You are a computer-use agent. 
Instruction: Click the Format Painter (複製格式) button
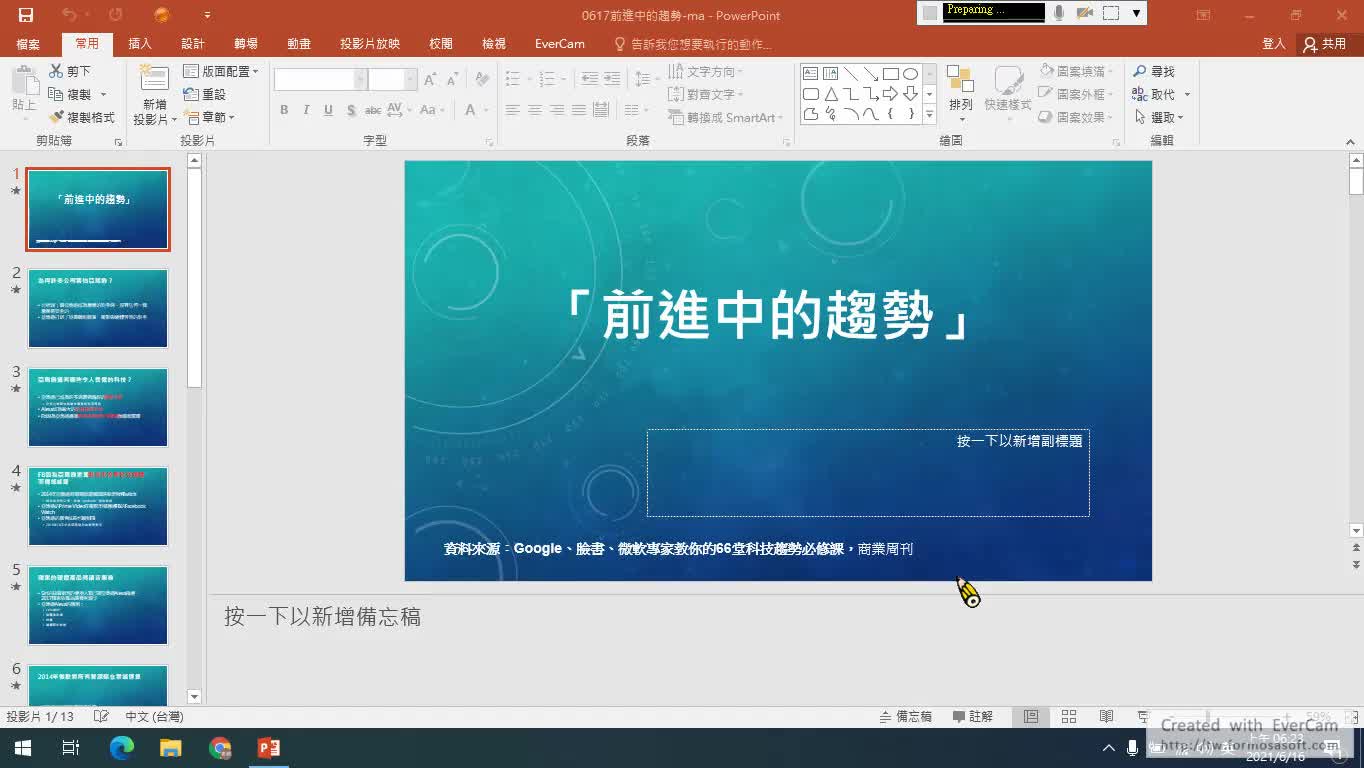tap(81, 117)
